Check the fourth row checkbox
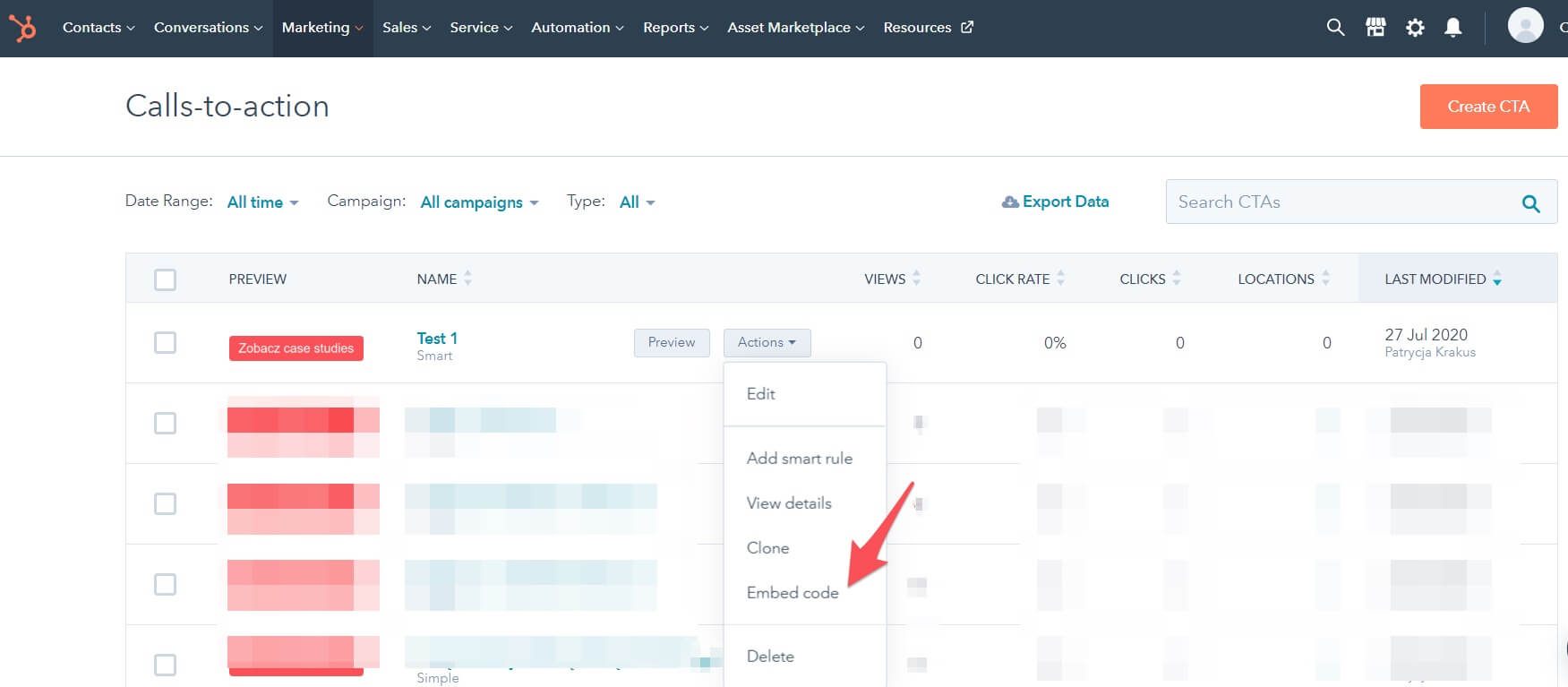The height and width of the screenshot is (687, 1568). (165, 584)
